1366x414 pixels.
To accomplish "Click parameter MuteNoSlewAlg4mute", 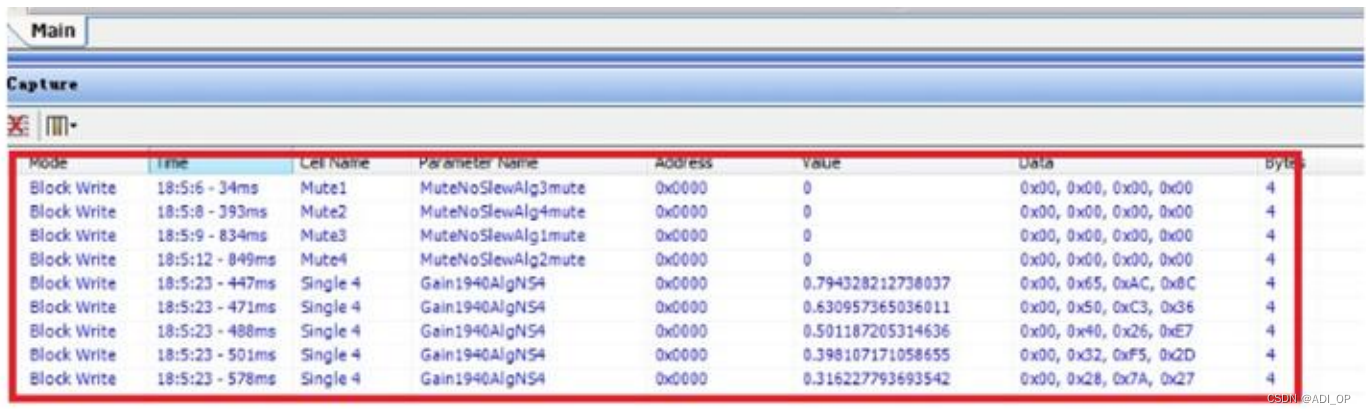I will coord(502,212).
